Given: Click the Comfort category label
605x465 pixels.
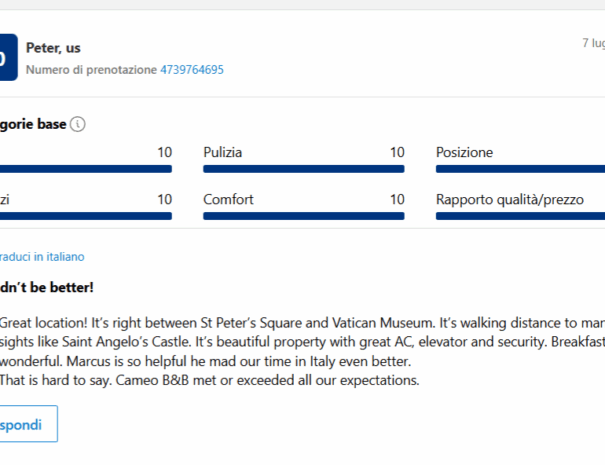Looking at the screenshot, I should coord(228,200).
